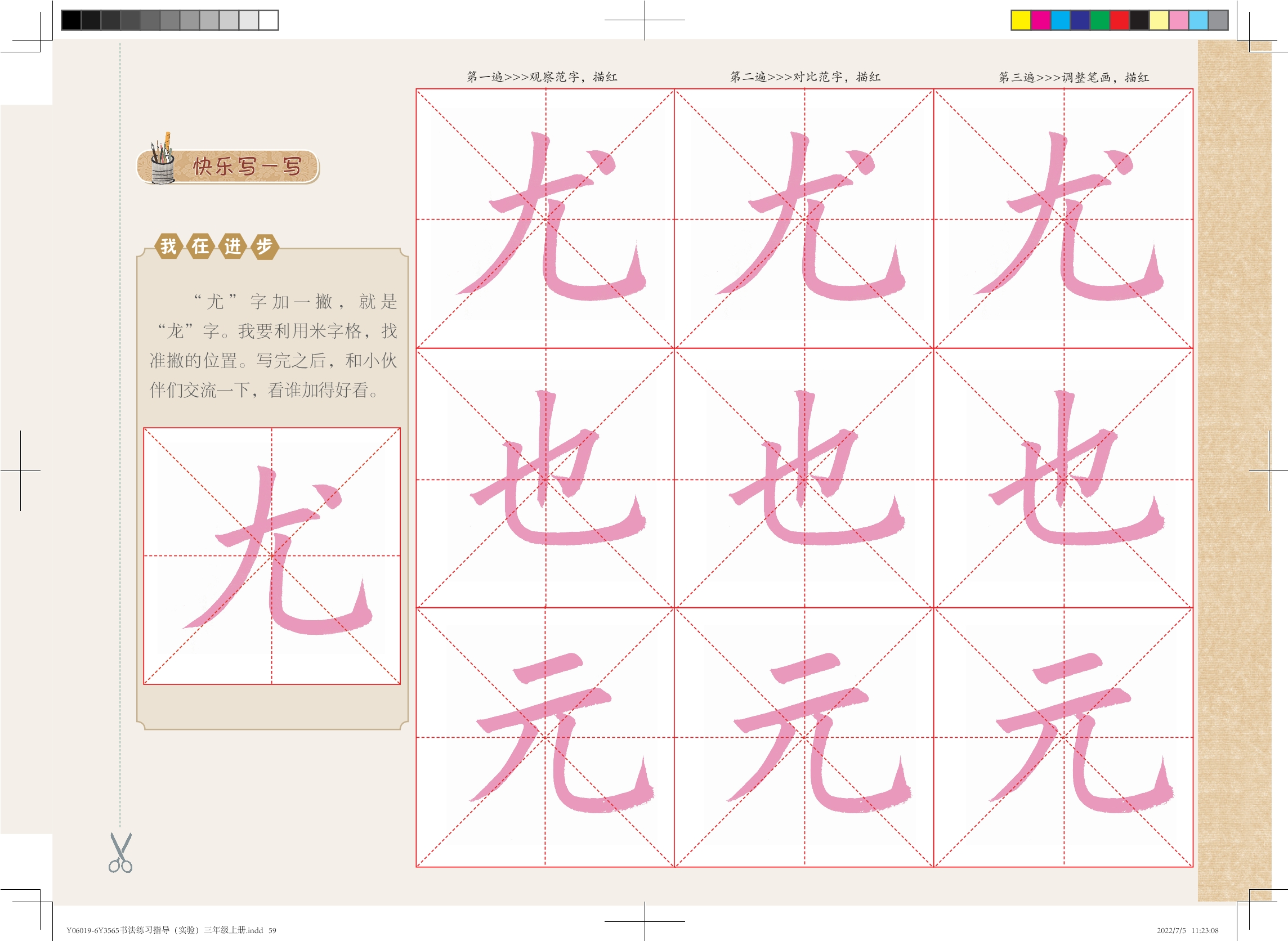Select the yellow swatch in the color bar
This screenshot has width=1288, height=941.
(1021, 20)
